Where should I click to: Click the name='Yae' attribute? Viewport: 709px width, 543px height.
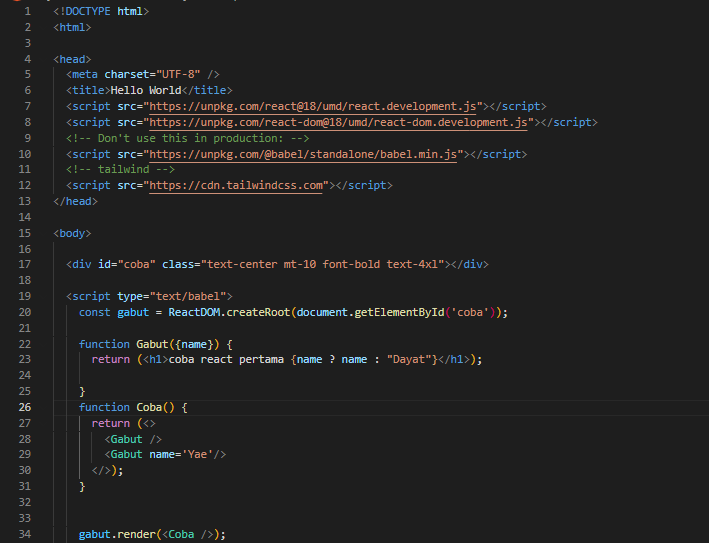click(x=181, y=454)
